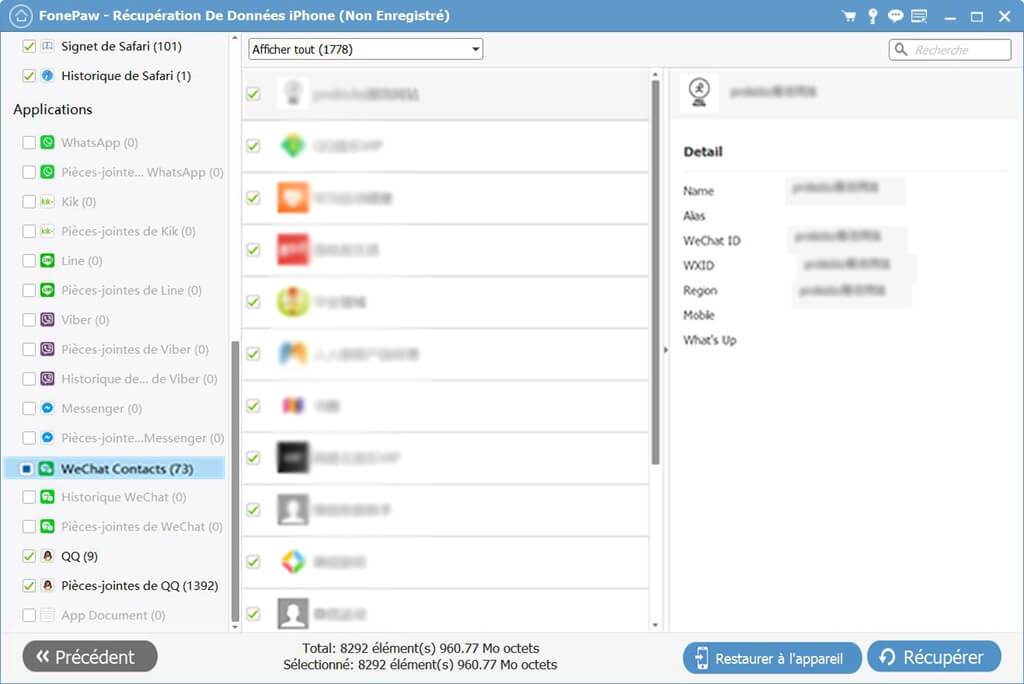Click the Recherche search field
Image resolution: width=1024 pixels, height=684 pixels.
pyautogui.click(x=950, y=50)
